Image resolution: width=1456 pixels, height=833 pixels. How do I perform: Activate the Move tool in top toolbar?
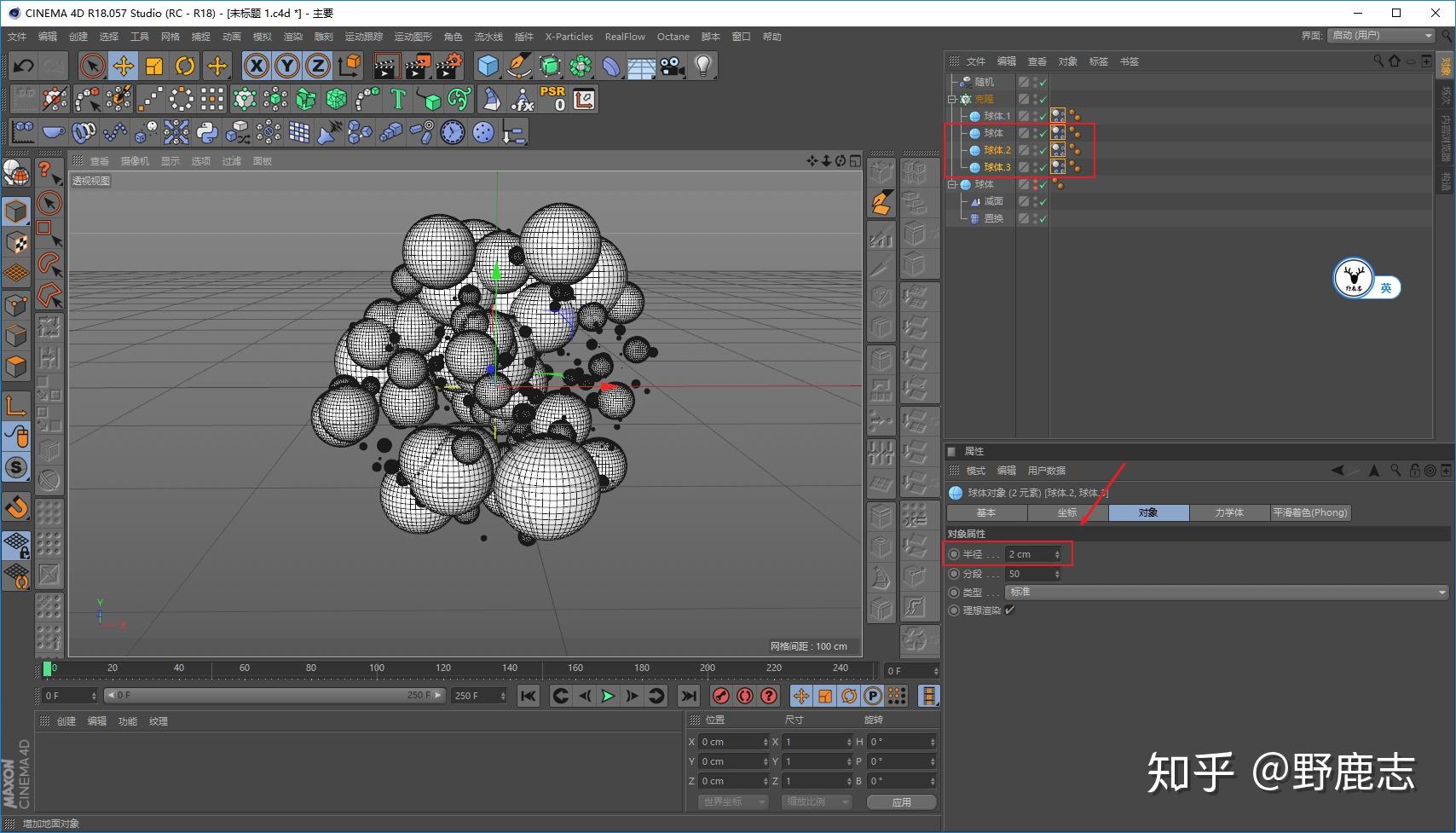(x=123, y=66)
